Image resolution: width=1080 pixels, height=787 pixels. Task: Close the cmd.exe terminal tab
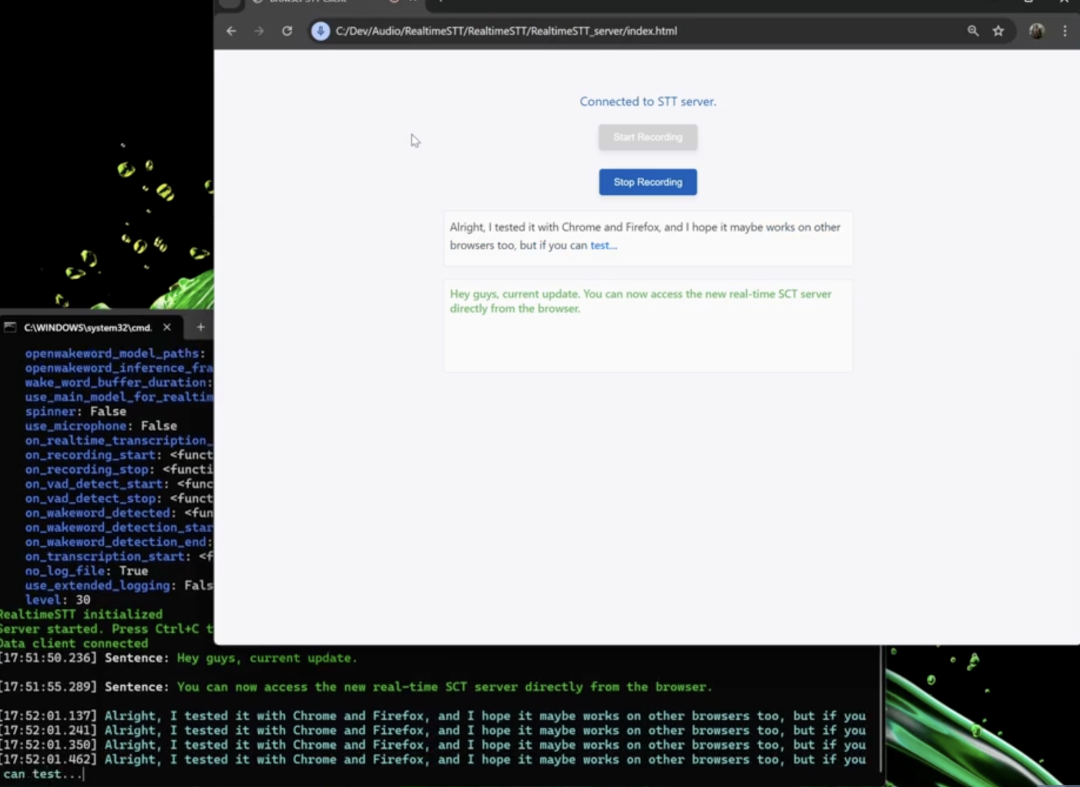tap(167, 327)
